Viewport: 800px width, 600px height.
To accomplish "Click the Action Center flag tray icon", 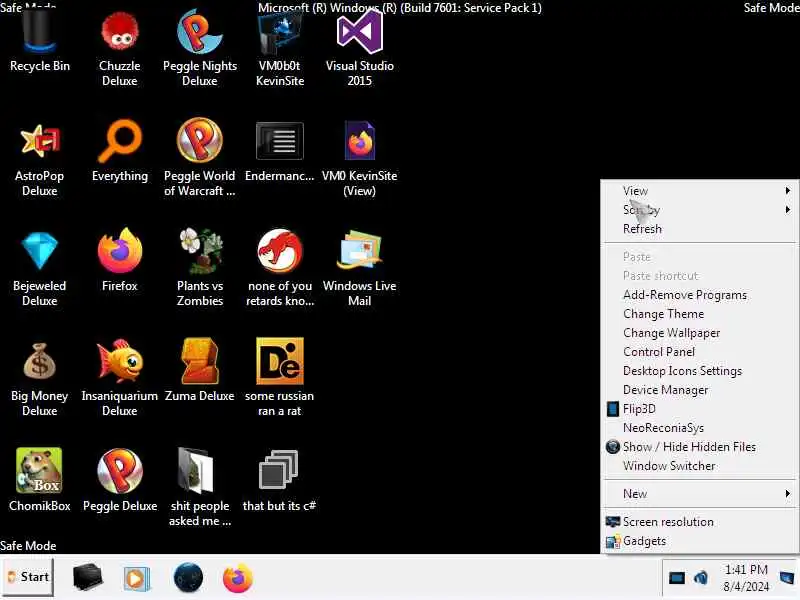I will point(788,578).
